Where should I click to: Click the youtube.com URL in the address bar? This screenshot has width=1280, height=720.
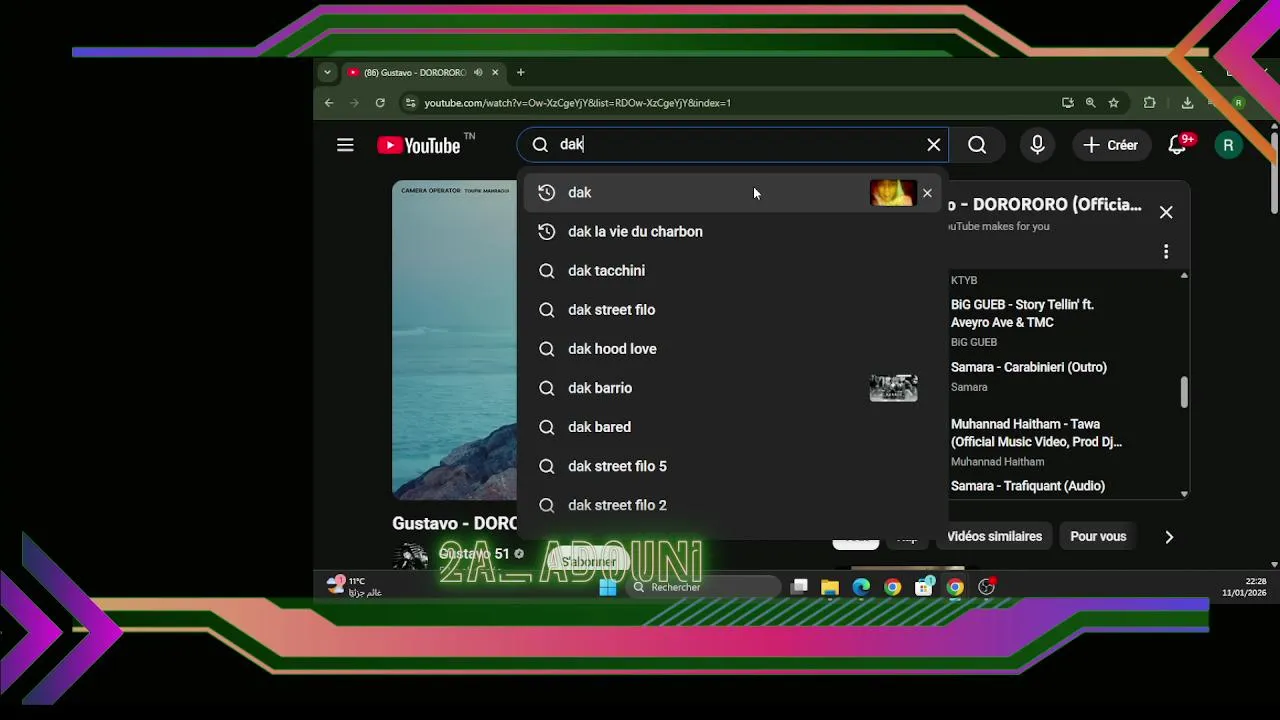[x=577, y=103]
